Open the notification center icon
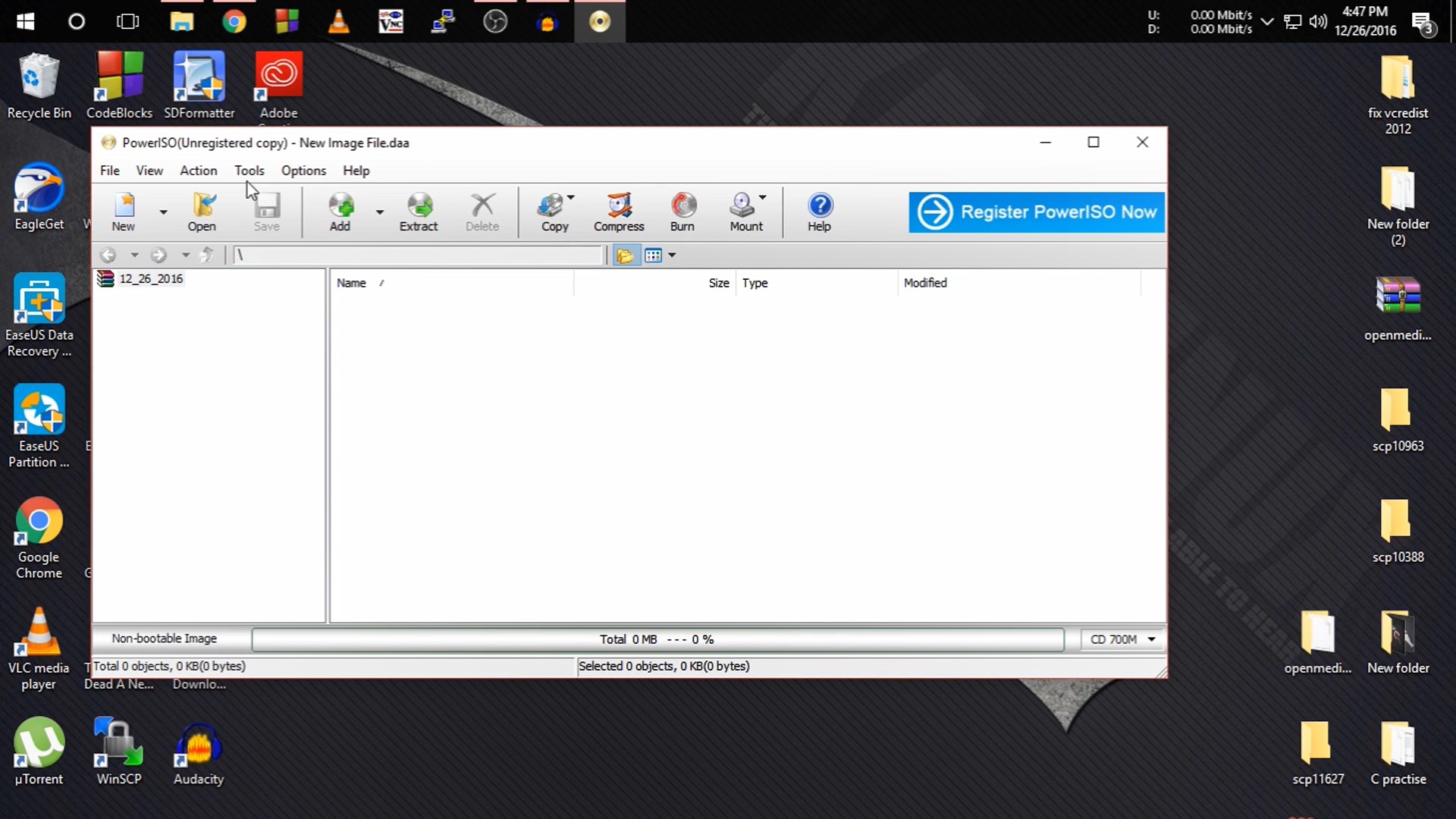 coord(1423,23)
